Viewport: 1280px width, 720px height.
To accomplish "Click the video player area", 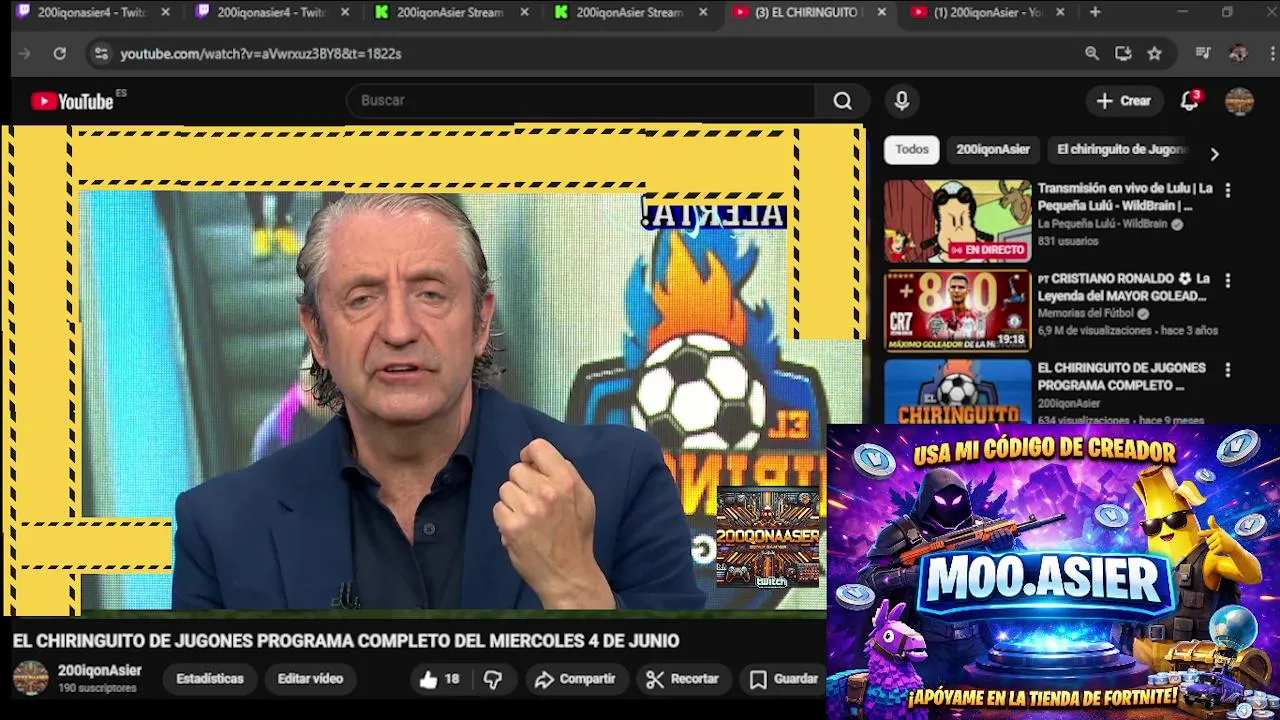I will [432, 368].
